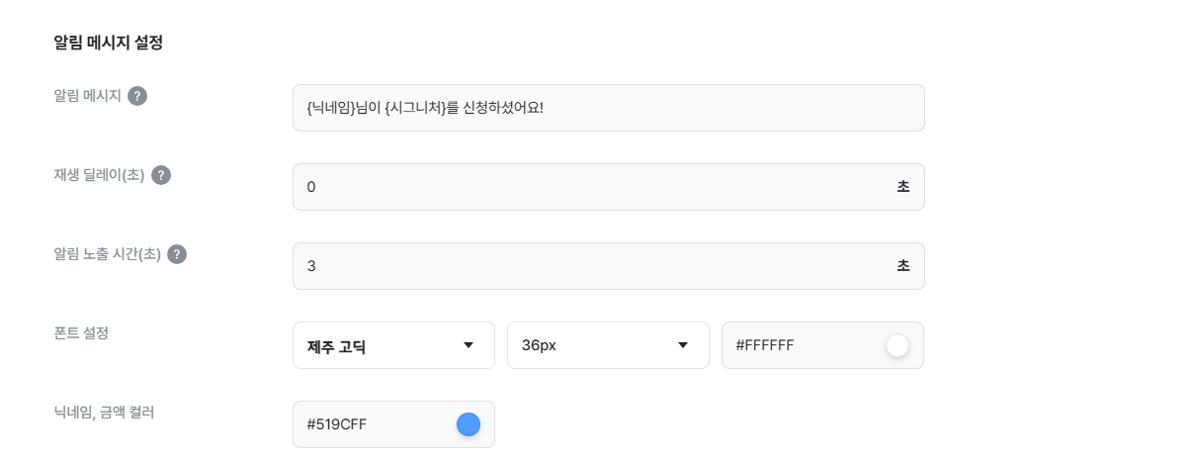Click the 알림 노출 시간(초) label text

tap(107, 254)
